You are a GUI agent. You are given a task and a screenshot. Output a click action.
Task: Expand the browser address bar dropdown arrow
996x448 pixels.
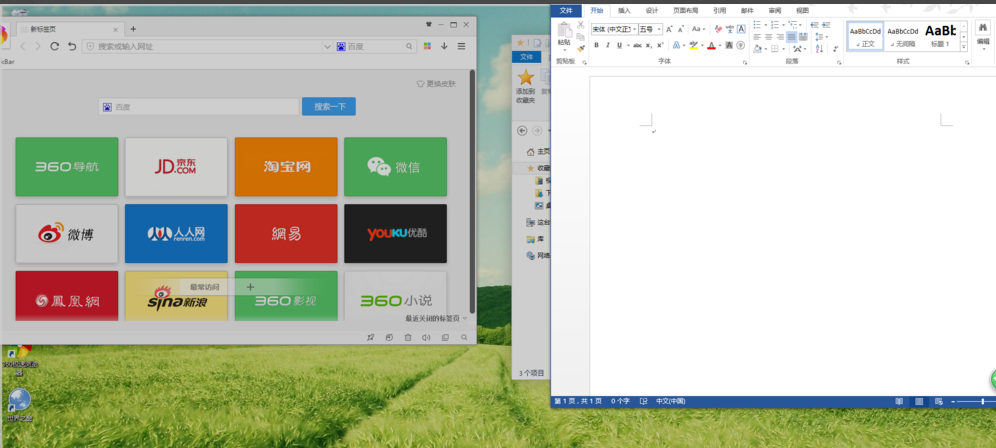pos(327,46)
